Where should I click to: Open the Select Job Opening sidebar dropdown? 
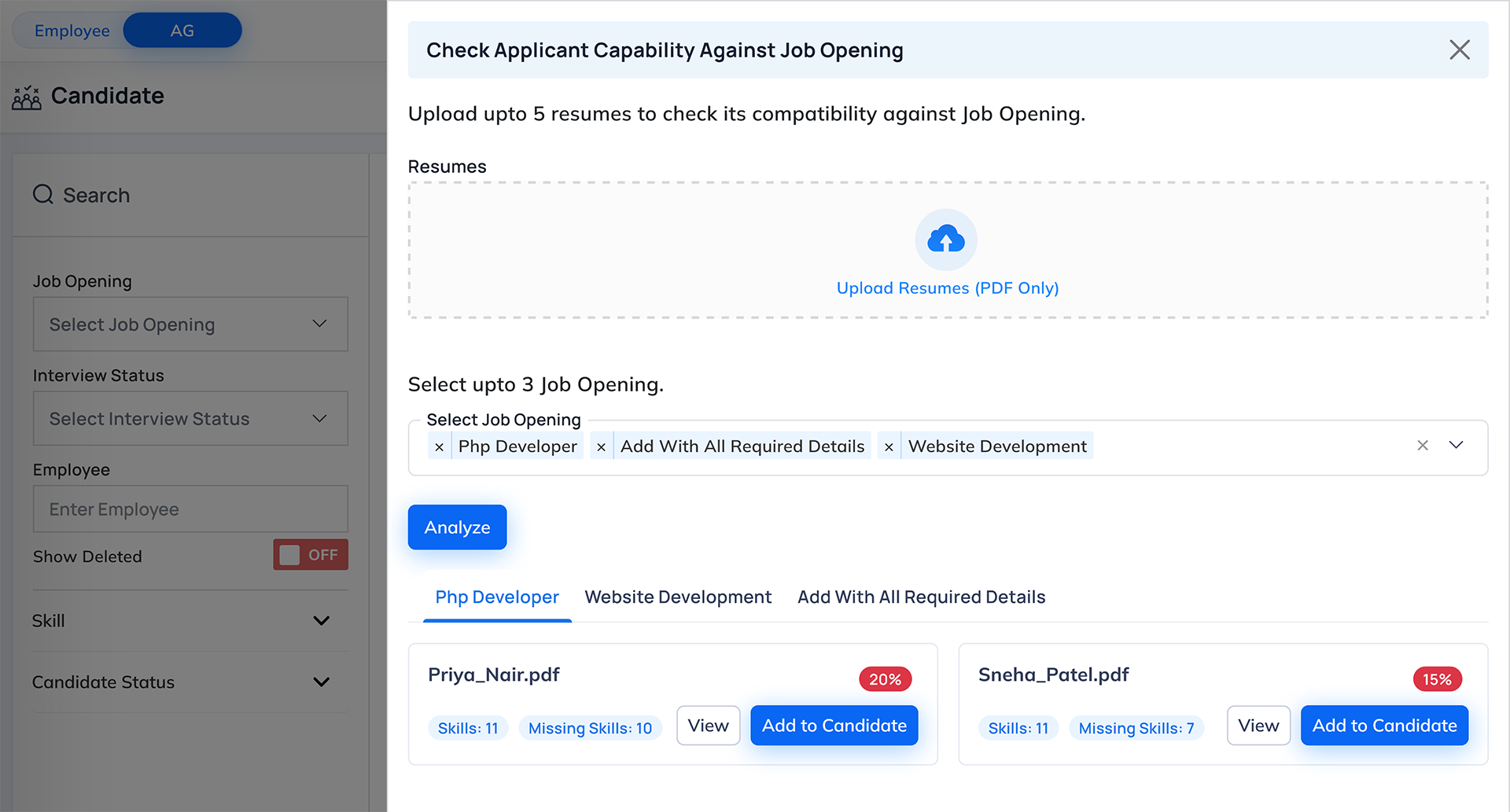pos(190,324)
